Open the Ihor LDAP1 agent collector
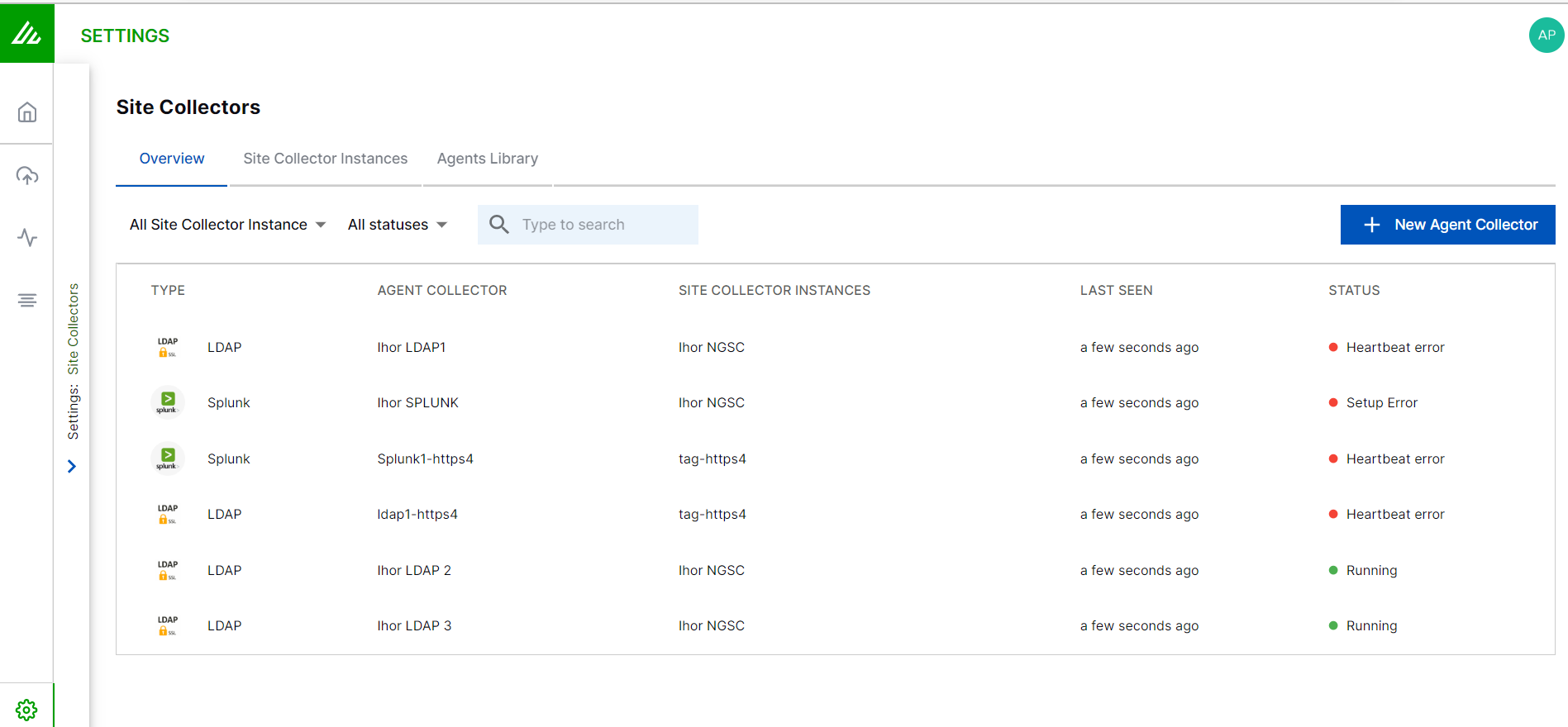Image resolution: width=1568 pixels, height=727 pixels. point(412,347)
